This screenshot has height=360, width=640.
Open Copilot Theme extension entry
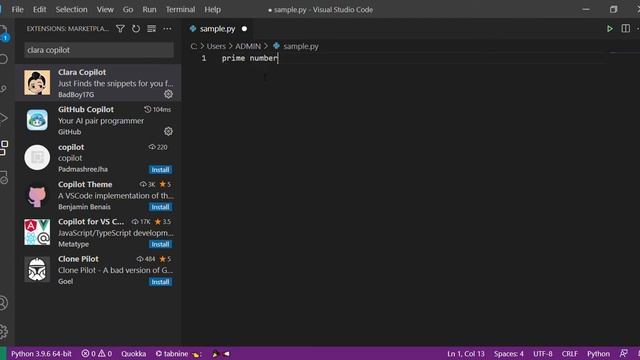(x=98, y=195)
